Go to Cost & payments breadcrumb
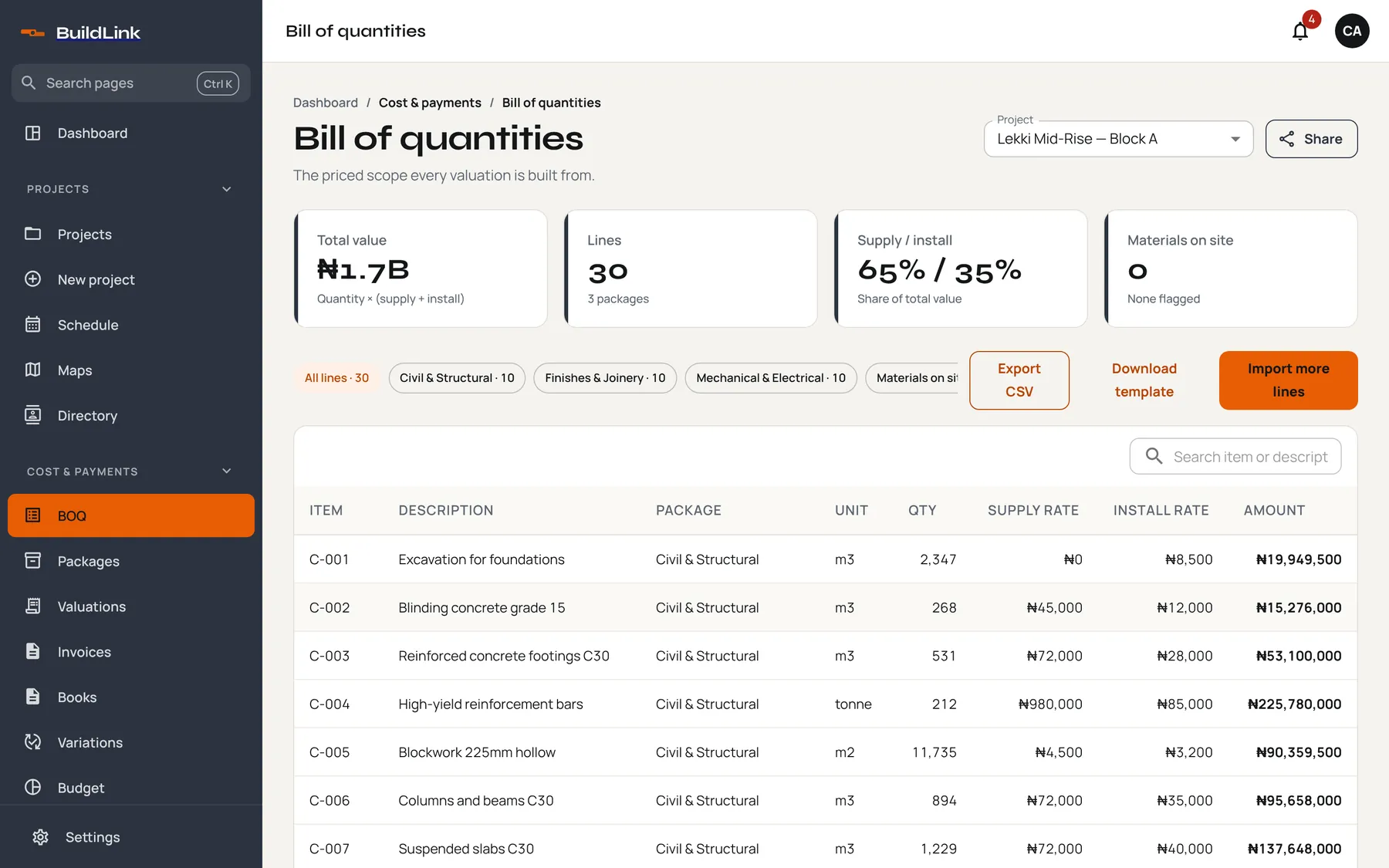Viewport: 1389px width, 868px height. coord(430,103)
